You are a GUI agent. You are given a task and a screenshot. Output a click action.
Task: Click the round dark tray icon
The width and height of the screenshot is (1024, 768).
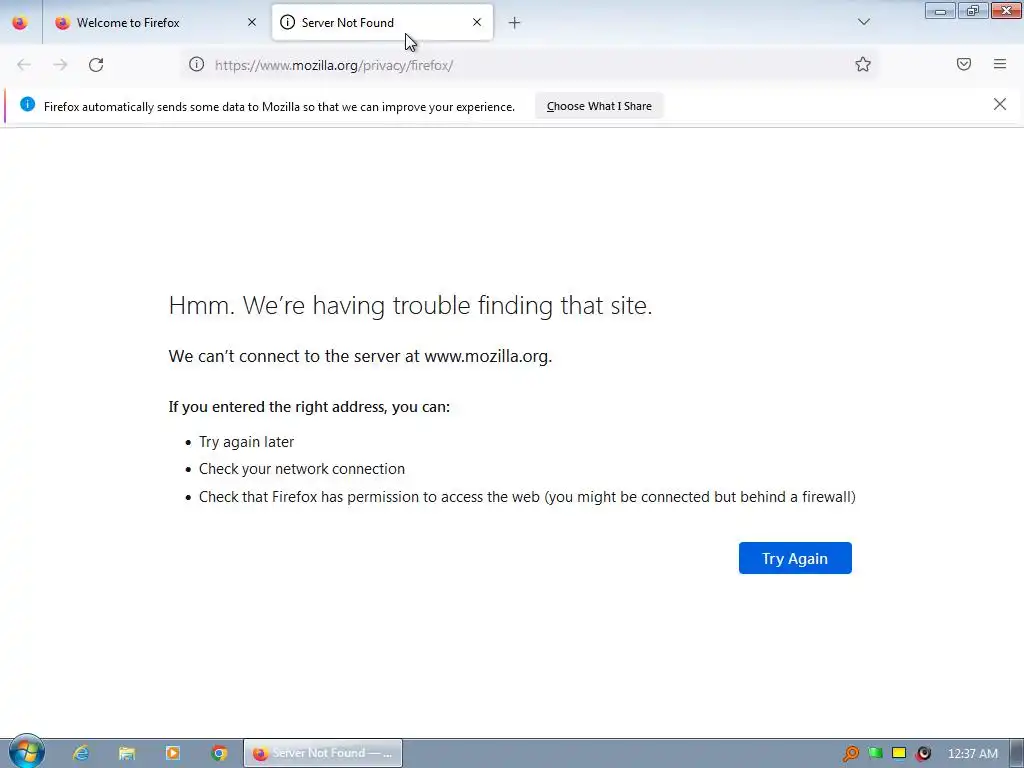(923, 754)
